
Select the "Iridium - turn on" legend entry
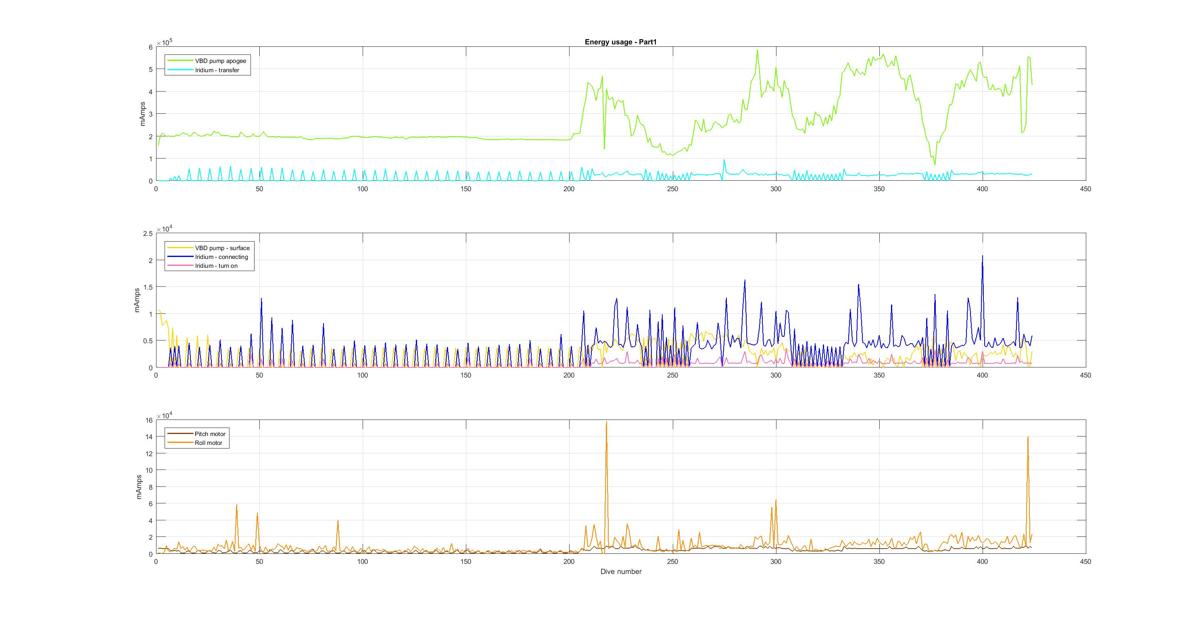(x=218, y=266)
